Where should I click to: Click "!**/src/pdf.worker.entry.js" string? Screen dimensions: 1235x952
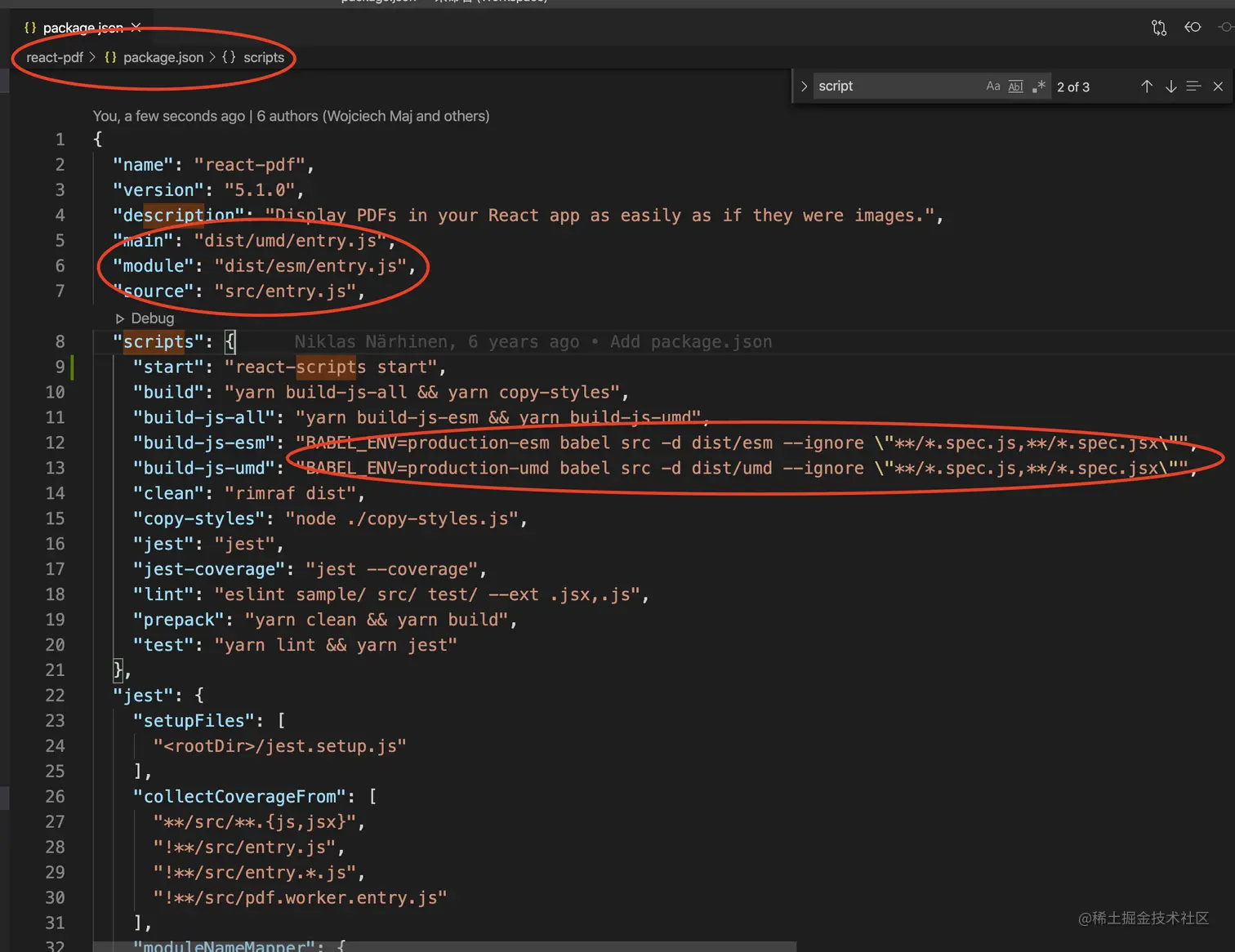click(300, 898)
